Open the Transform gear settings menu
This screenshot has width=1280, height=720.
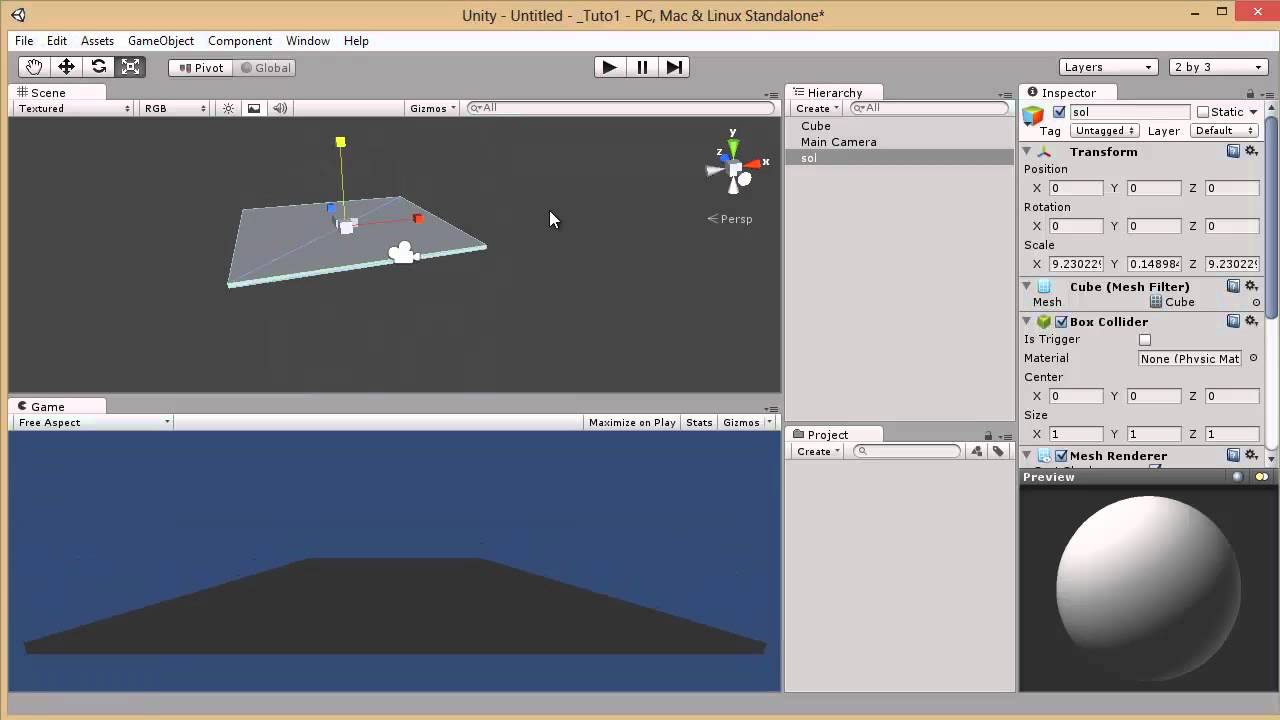(x=1251, y=151)
